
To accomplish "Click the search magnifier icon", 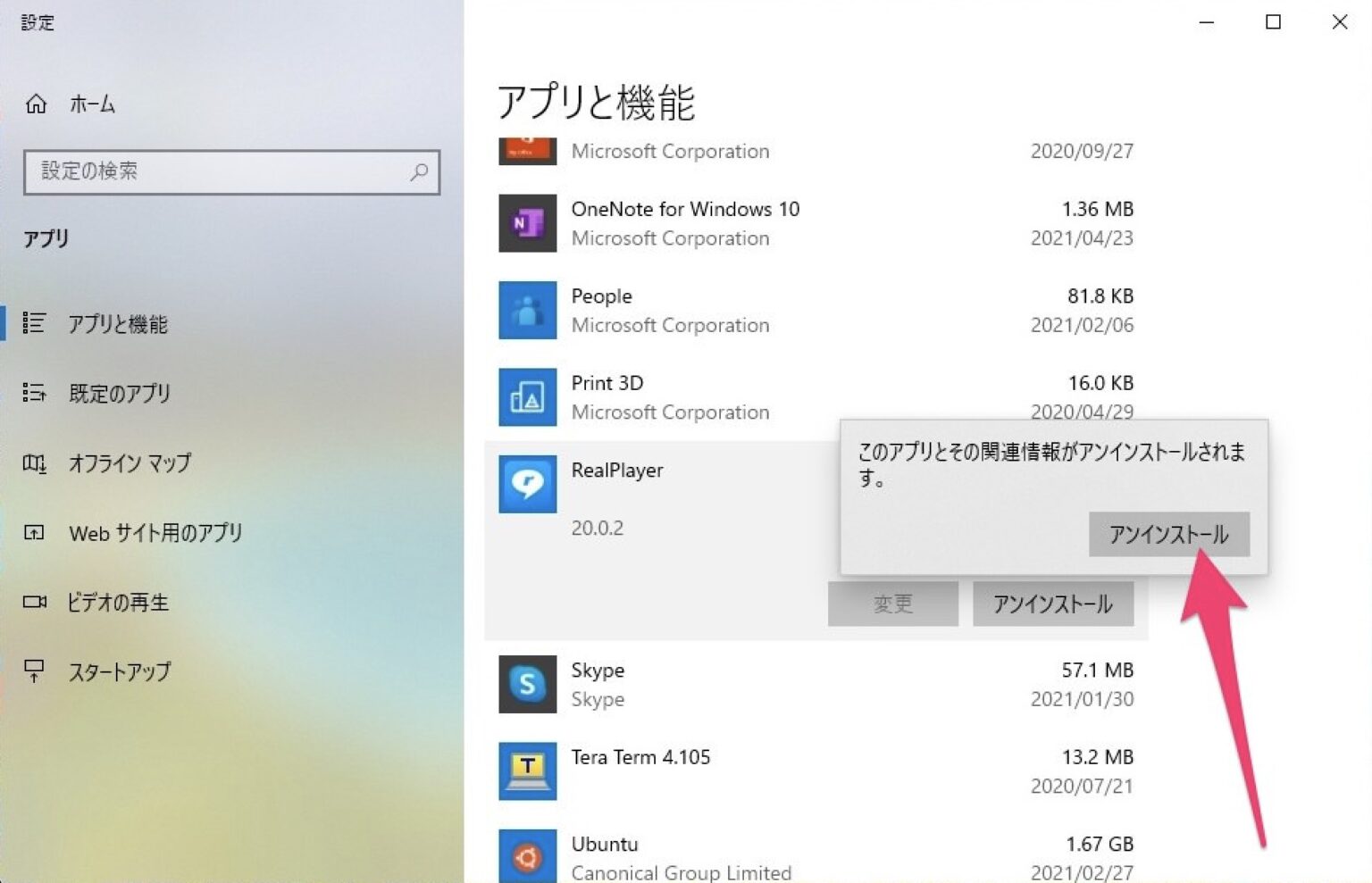I will click(418, 172).
